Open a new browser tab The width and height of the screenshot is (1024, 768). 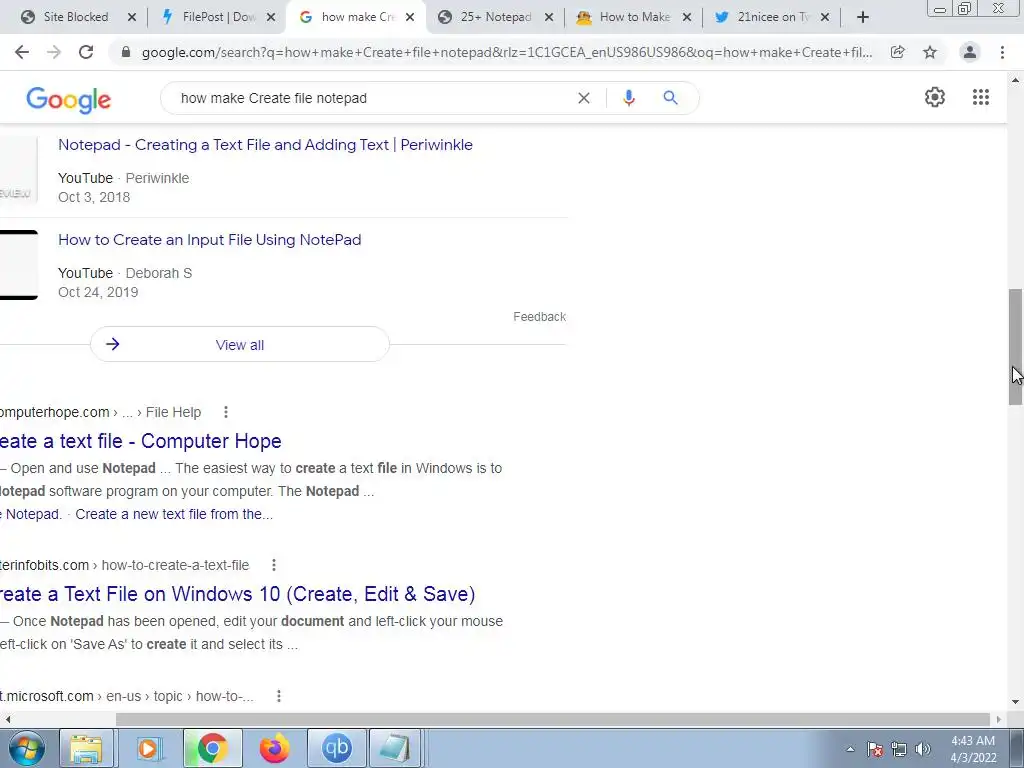click(863, 17)
